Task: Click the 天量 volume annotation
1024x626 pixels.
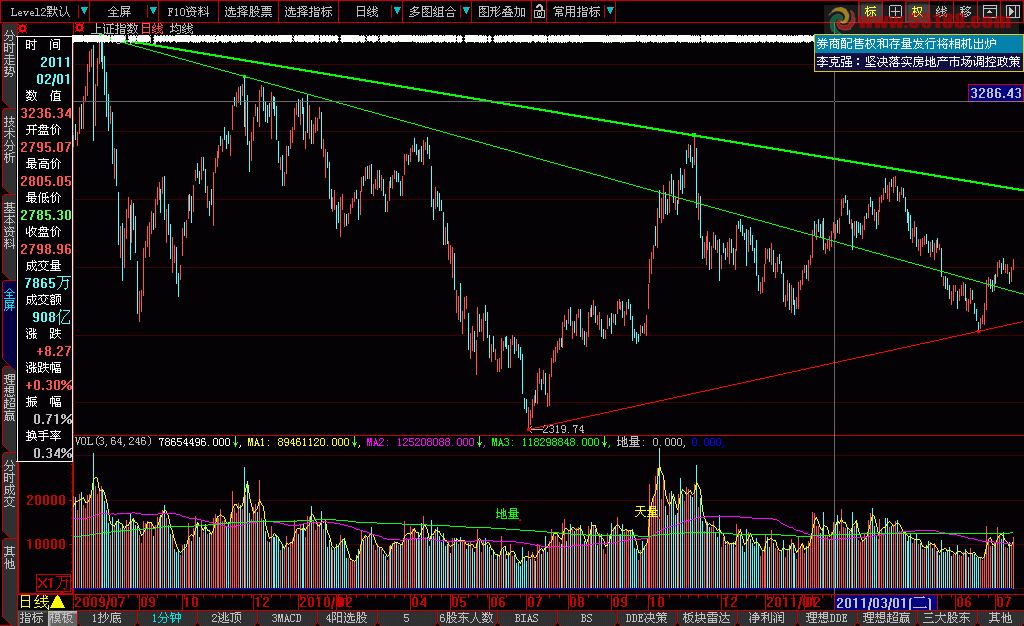Action: coord(647,512)
